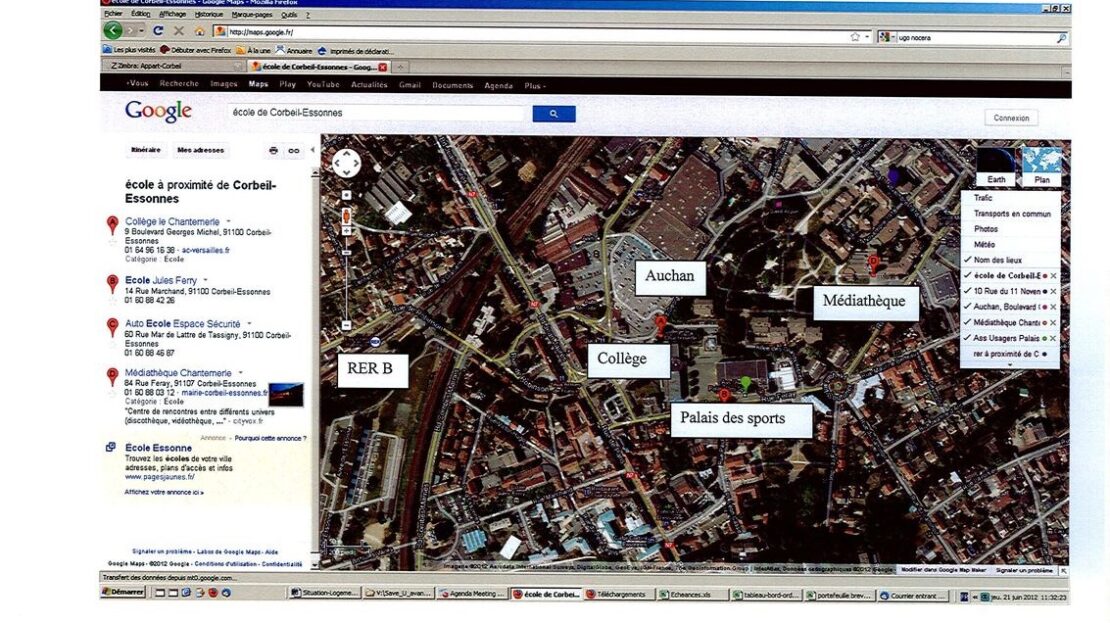Click the Google Maps search field
This screenshot has width=1110, height=623.
click(377, 113)
